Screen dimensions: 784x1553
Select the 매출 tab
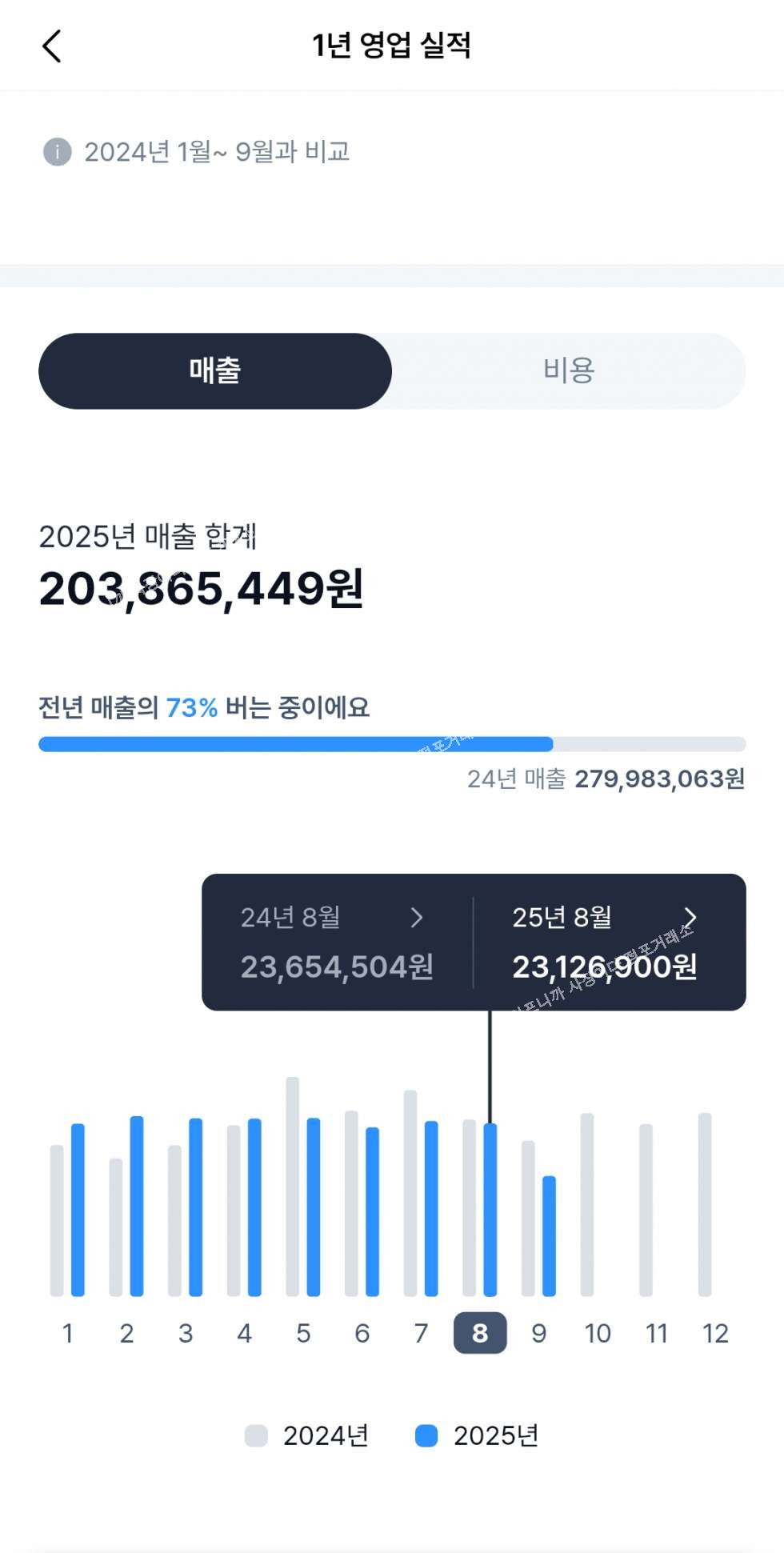click(215, 371)
